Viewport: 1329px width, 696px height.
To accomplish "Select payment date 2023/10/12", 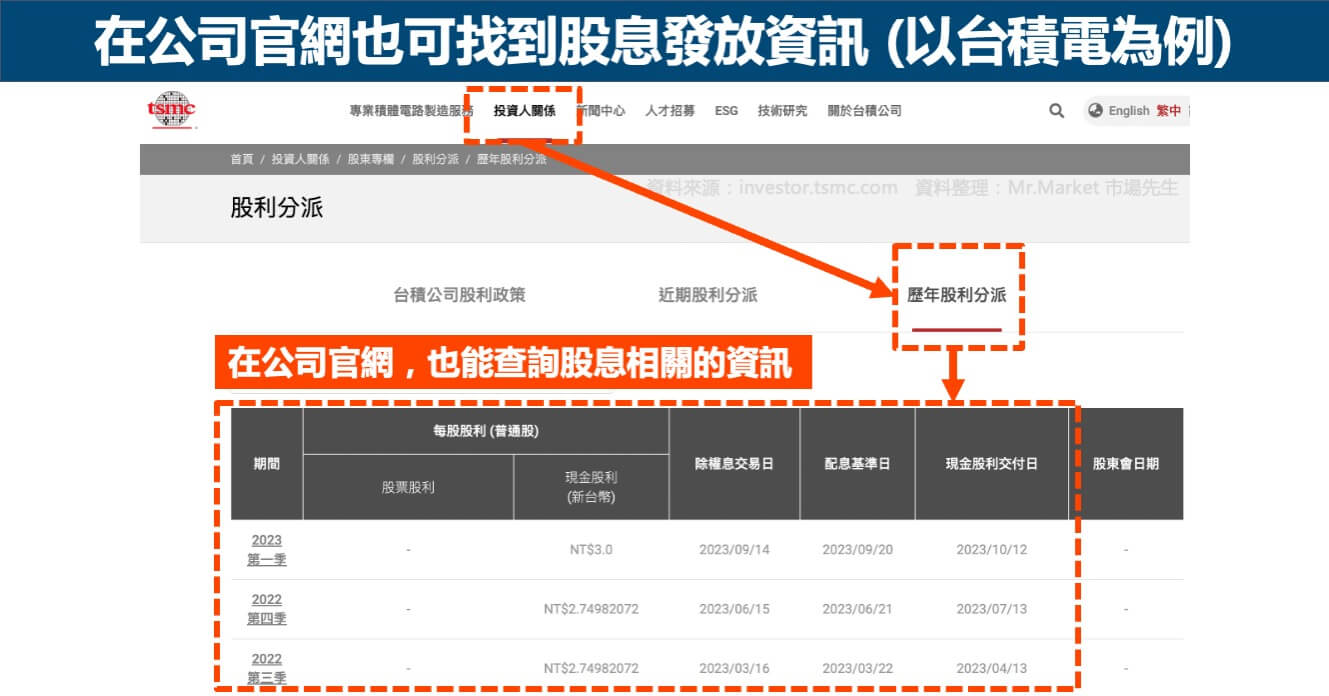I will (992, 550).
